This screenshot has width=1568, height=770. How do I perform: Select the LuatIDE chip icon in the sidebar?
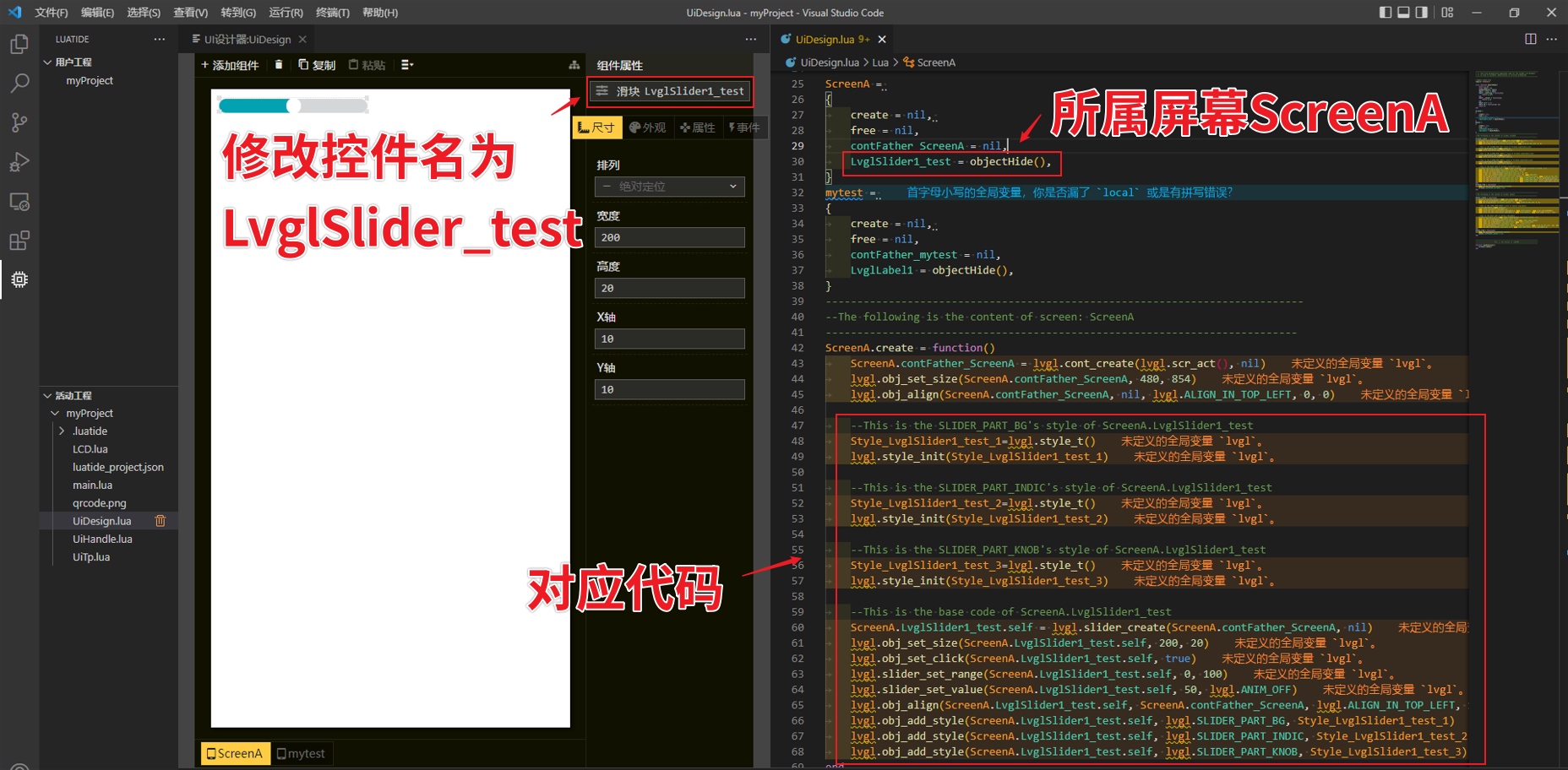click(x=19, y=279)
